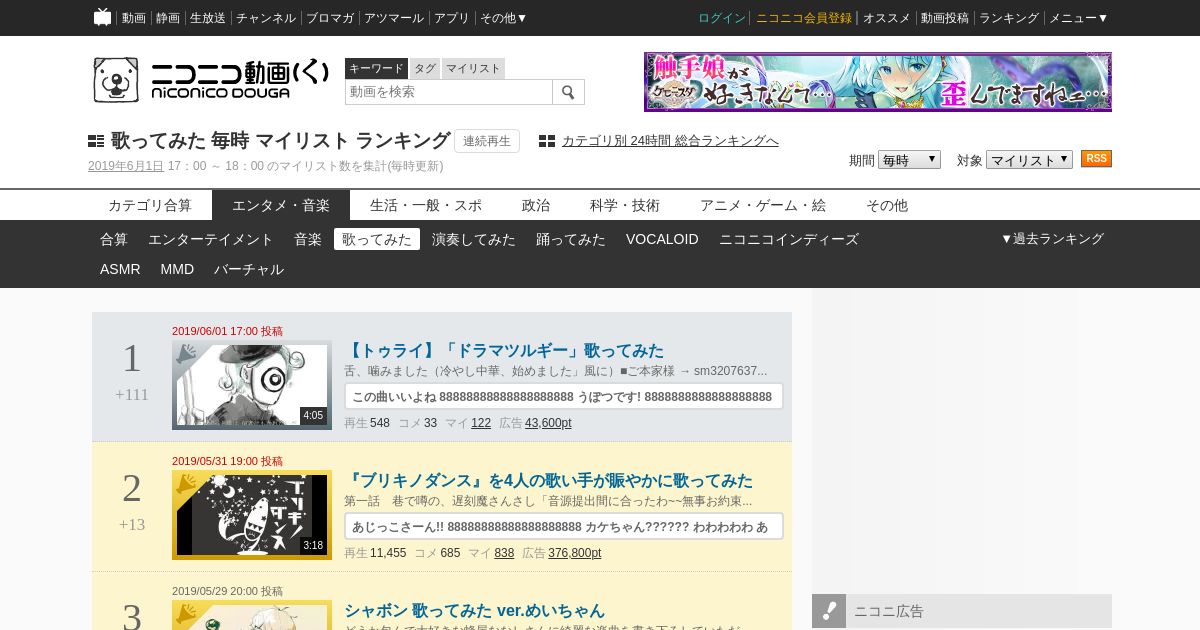Switch to カテゴリ合算 category tab

coord(150,205)
